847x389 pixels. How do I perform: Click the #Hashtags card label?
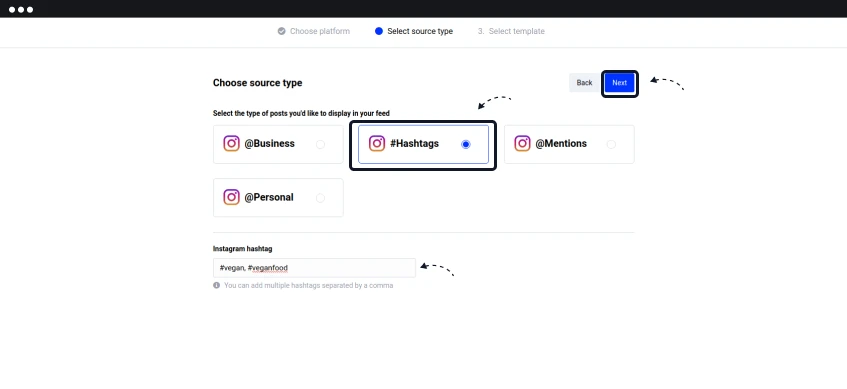[414, 144]
